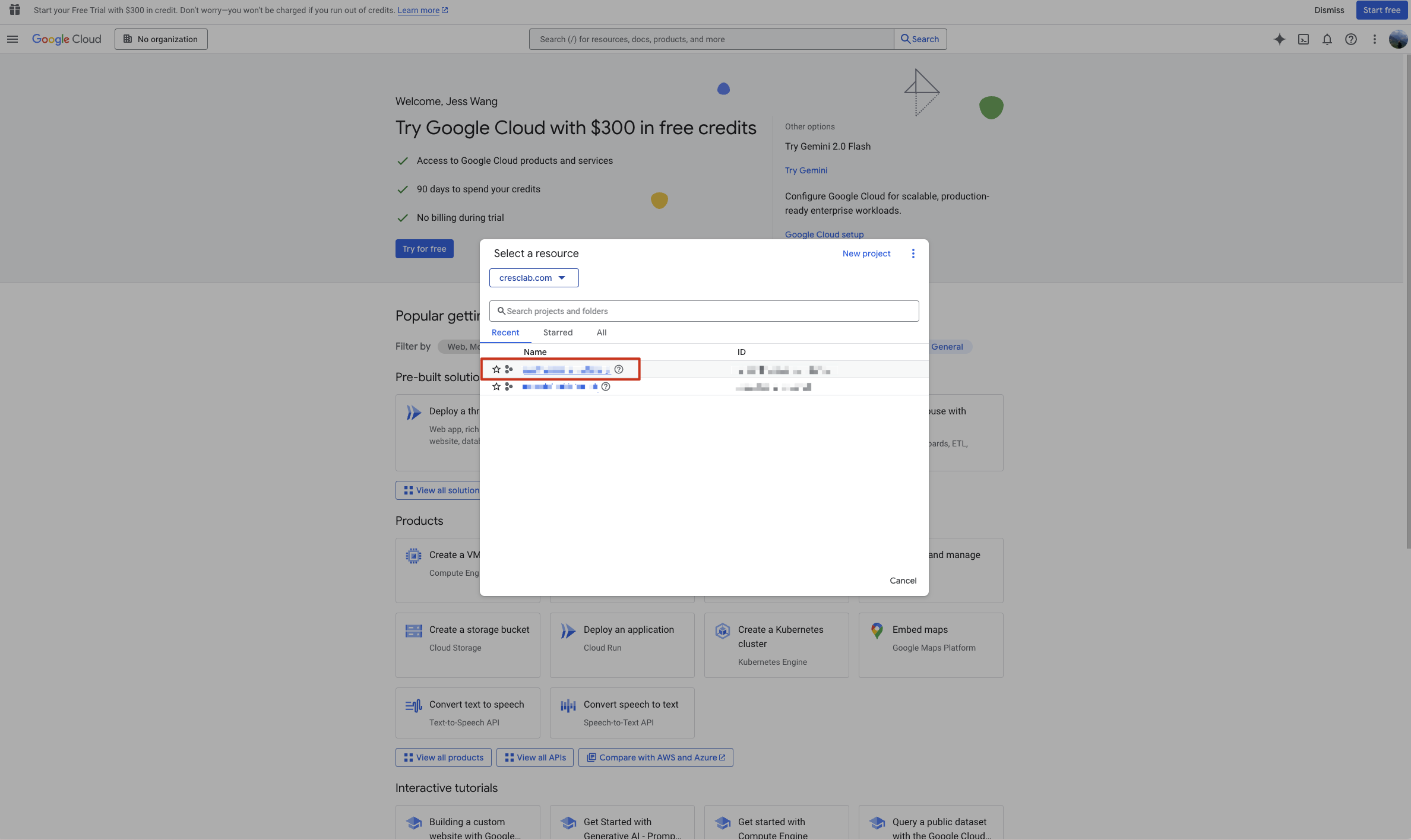Screen dimensions: 1411x840
Task: Focus the top resource search bar
Action: pyautogui.click(x=711, y=39)
